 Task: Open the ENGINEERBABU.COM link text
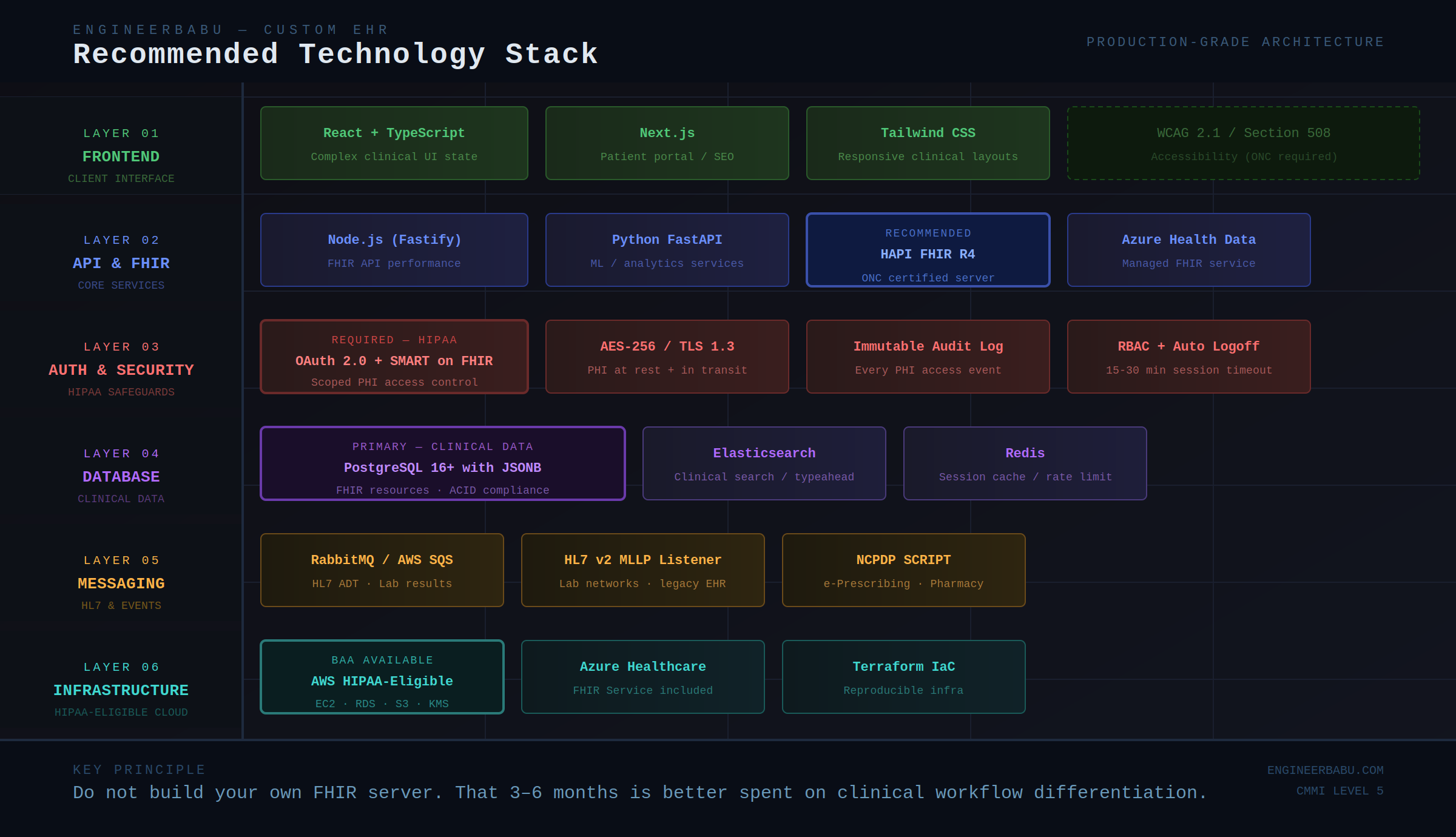click(1326, 770)
